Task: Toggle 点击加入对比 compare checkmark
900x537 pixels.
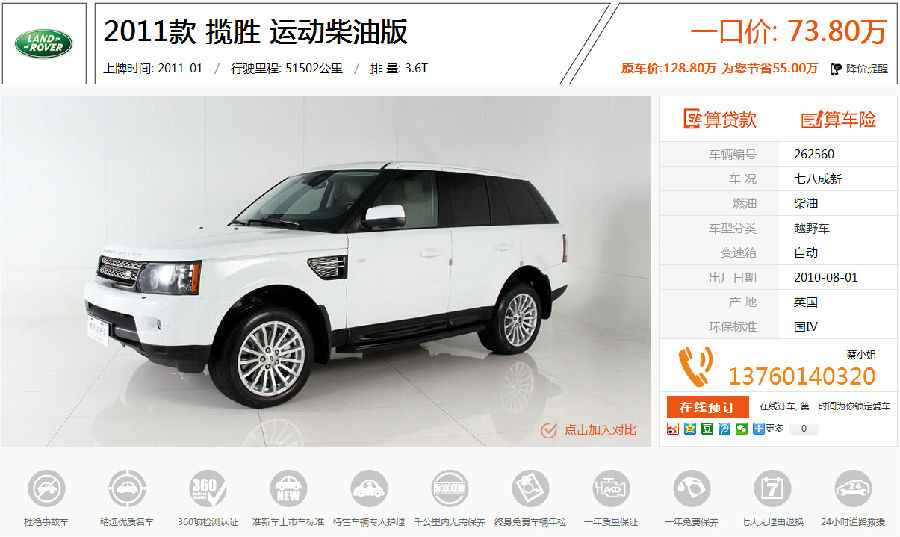Action: (549, 430)
